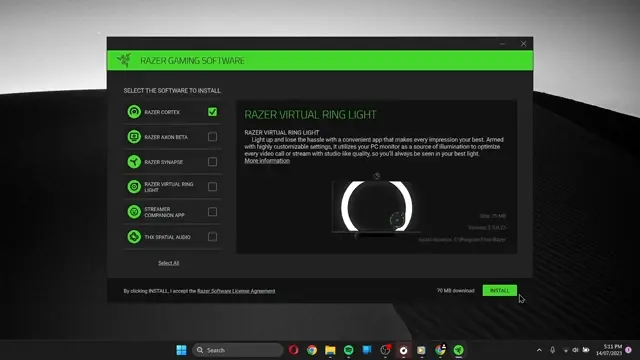
Task: Click the Razer Virtual Ring Light icon
Action: click(x=134, y=187)
